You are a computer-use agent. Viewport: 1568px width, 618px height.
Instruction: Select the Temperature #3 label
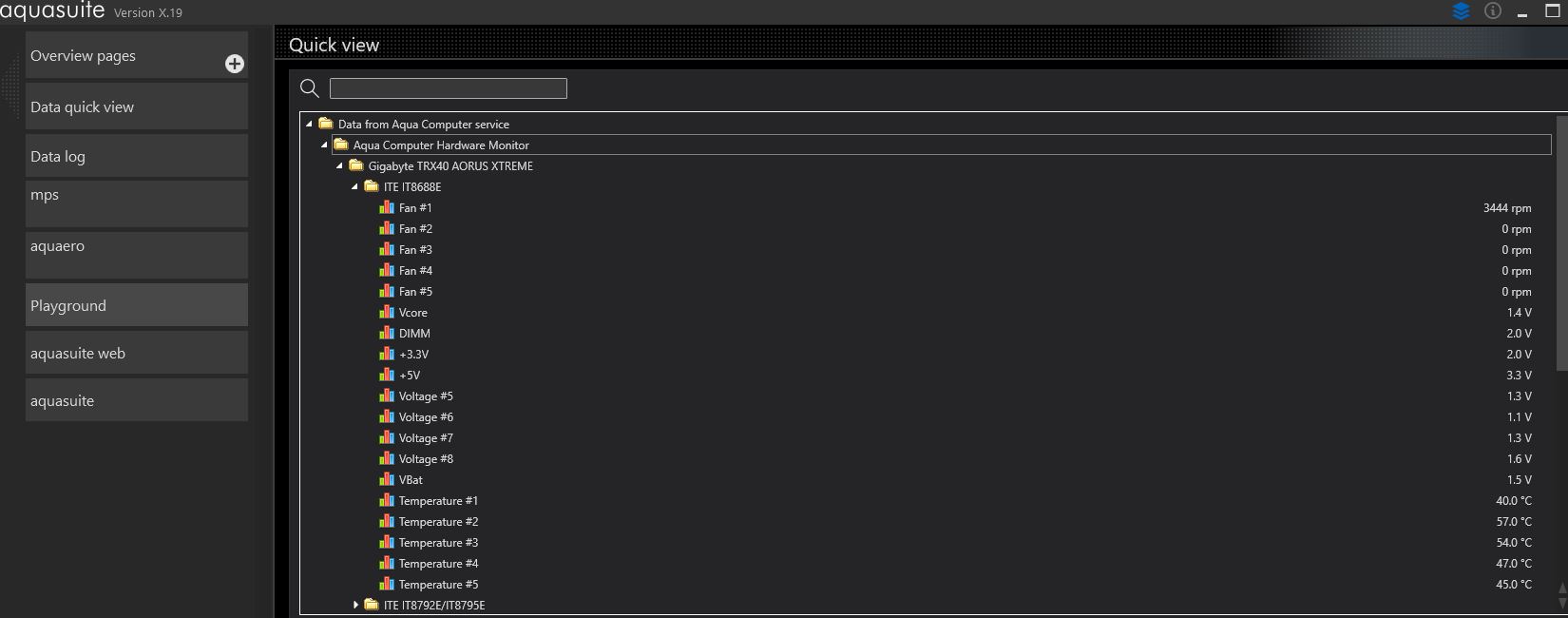click(x=438, y=543)
